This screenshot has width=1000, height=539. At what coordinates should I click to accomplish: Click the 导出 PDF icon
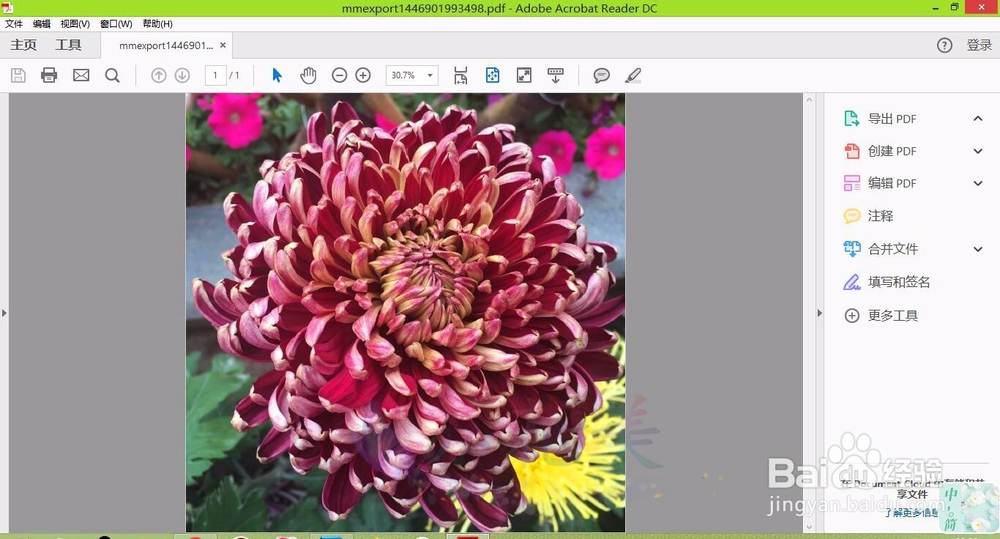coord(851,119)
